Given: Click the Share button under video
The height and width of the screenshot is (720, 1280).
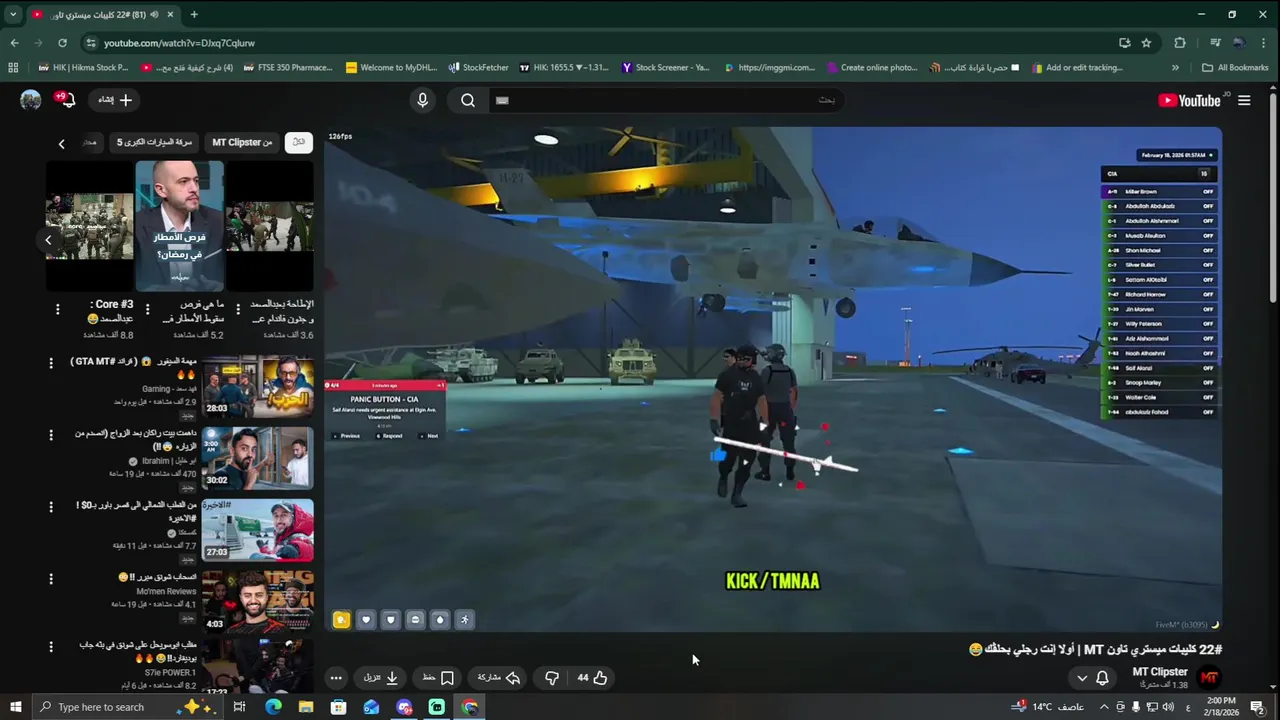Looking at the screenshot, I should click(499, 678).
